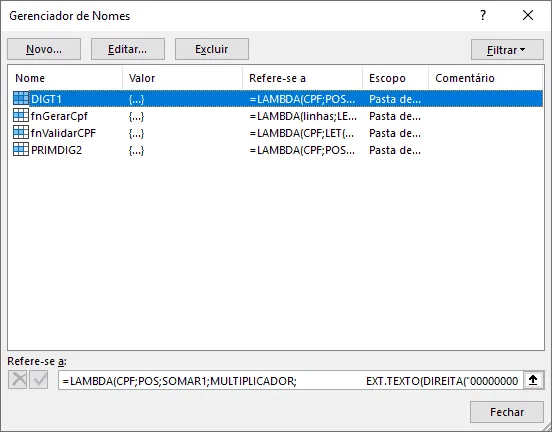Click the Excluir button
This screenshot has width=552, height=432.
click(x=212, y=49)
